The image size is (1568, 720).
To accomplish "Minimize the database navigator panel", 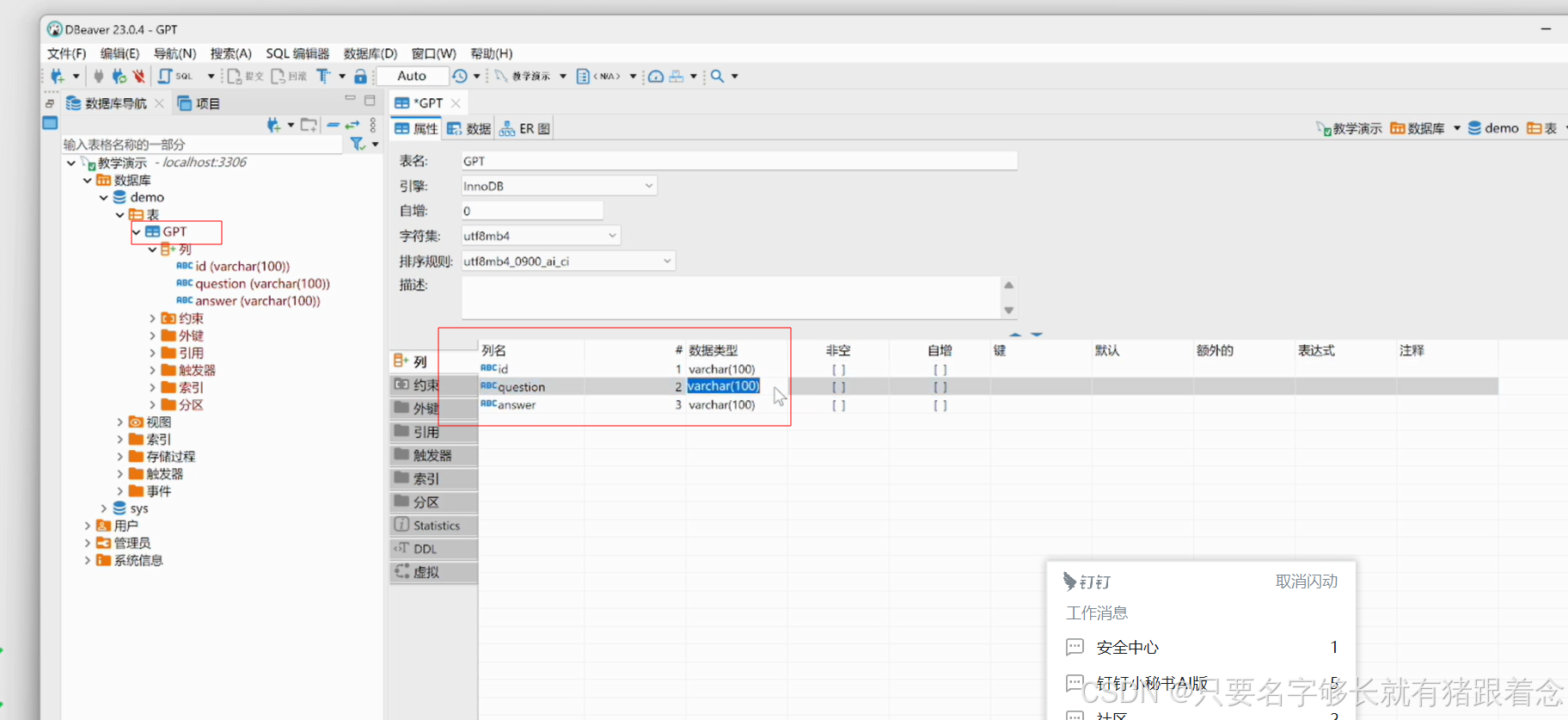I will pyautogui.click(x=350, y=99).
